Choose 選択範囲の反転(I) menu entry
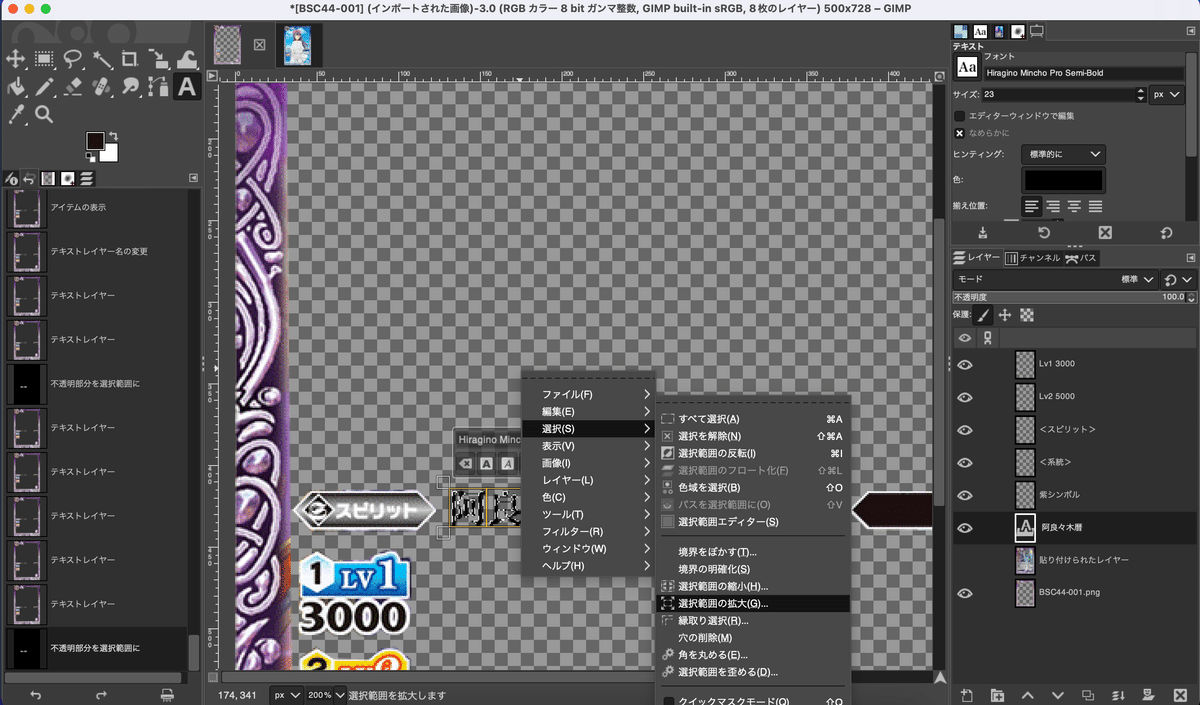1200x705 pixels. tap(752, 453)
